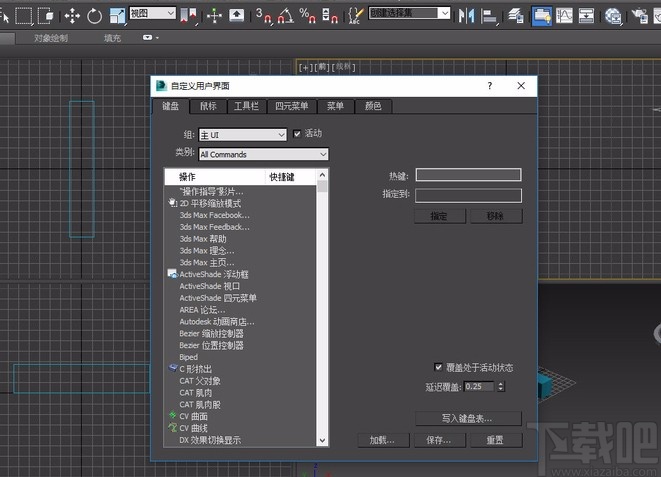This screenshot has height=477, width=661.
Task: Click the action list scroll-up arrow
Action: 322,174
